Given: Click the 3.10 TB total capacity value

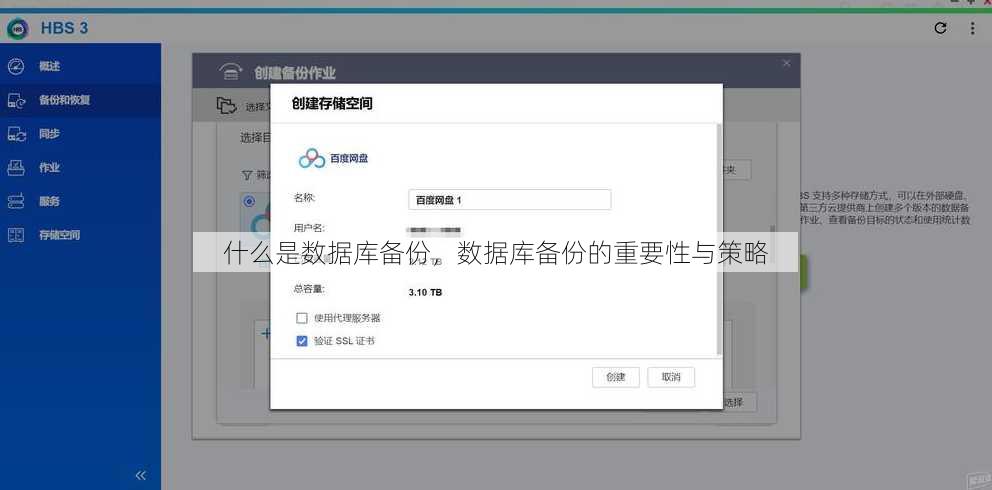Looking at the screenshot, I should tap(425, 293).
